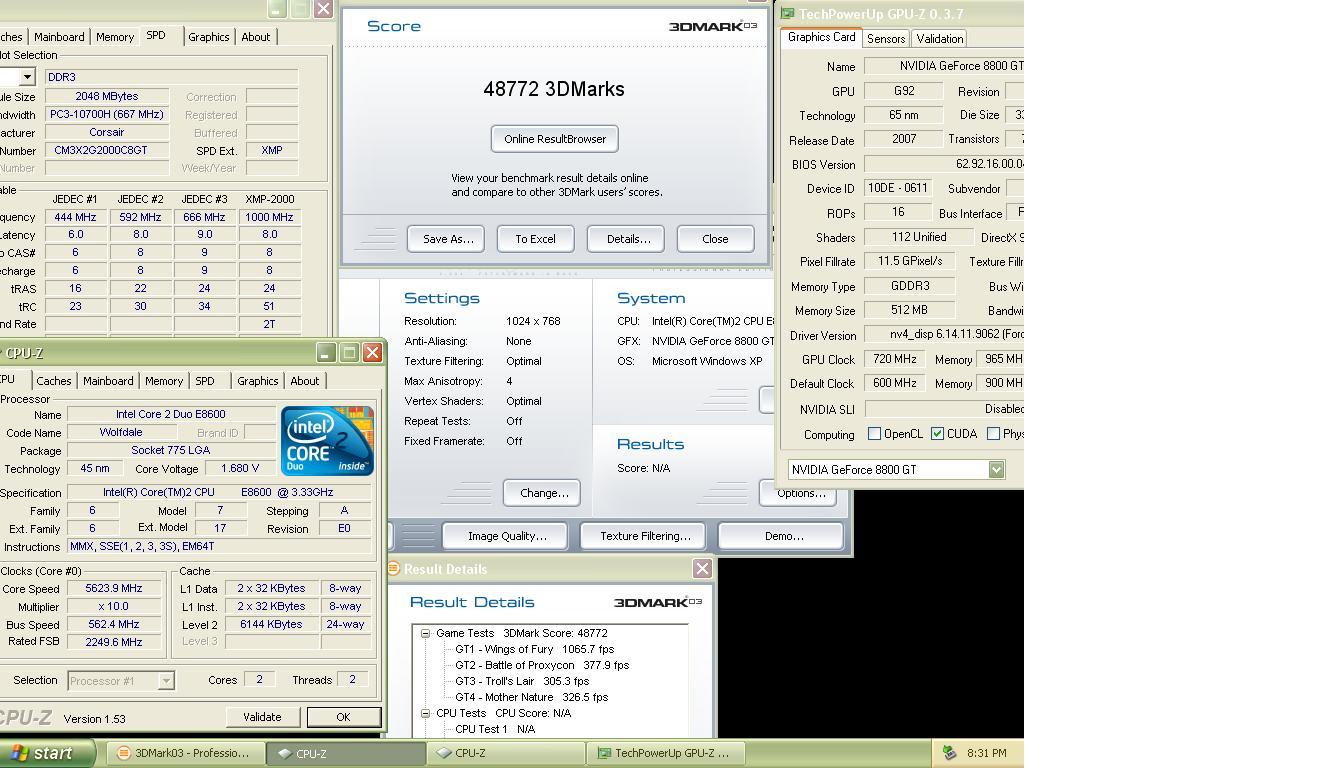Click the Intel Core 2 Duo logo

tap(327, 440)
